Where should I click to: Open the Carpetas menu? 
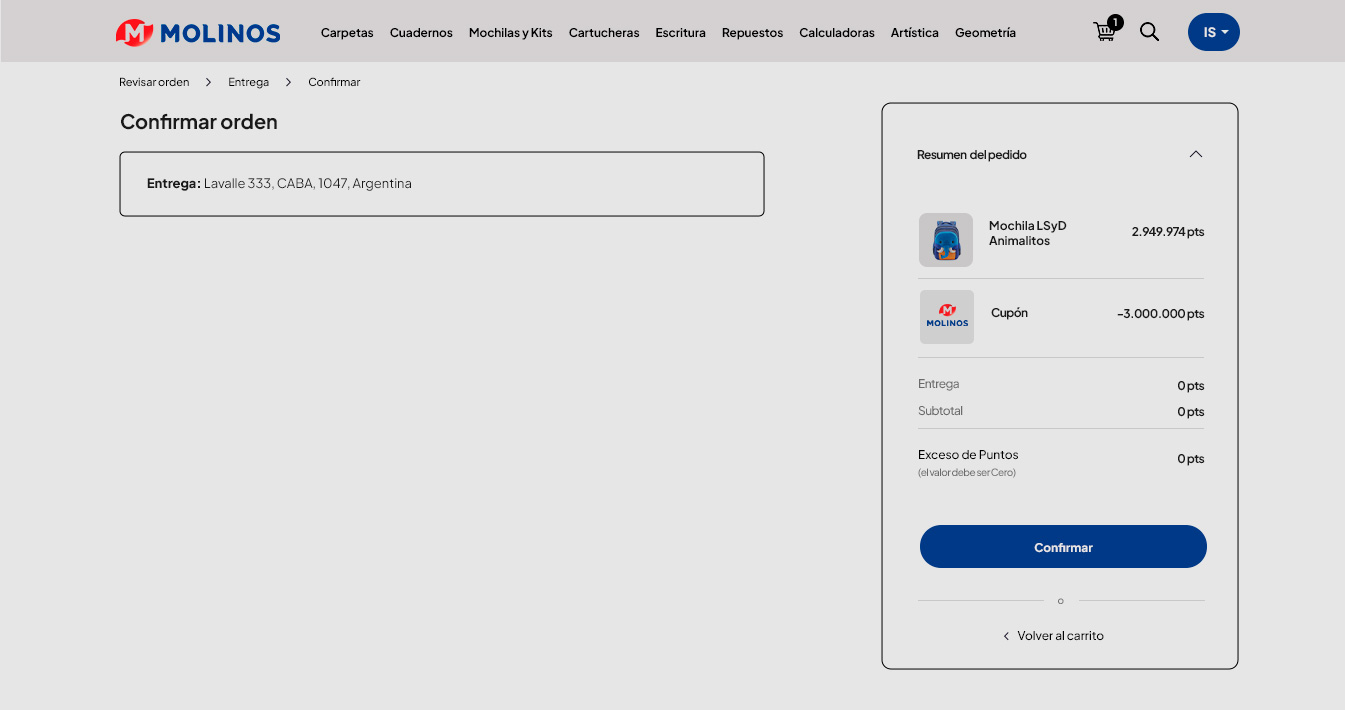[347, 33]
